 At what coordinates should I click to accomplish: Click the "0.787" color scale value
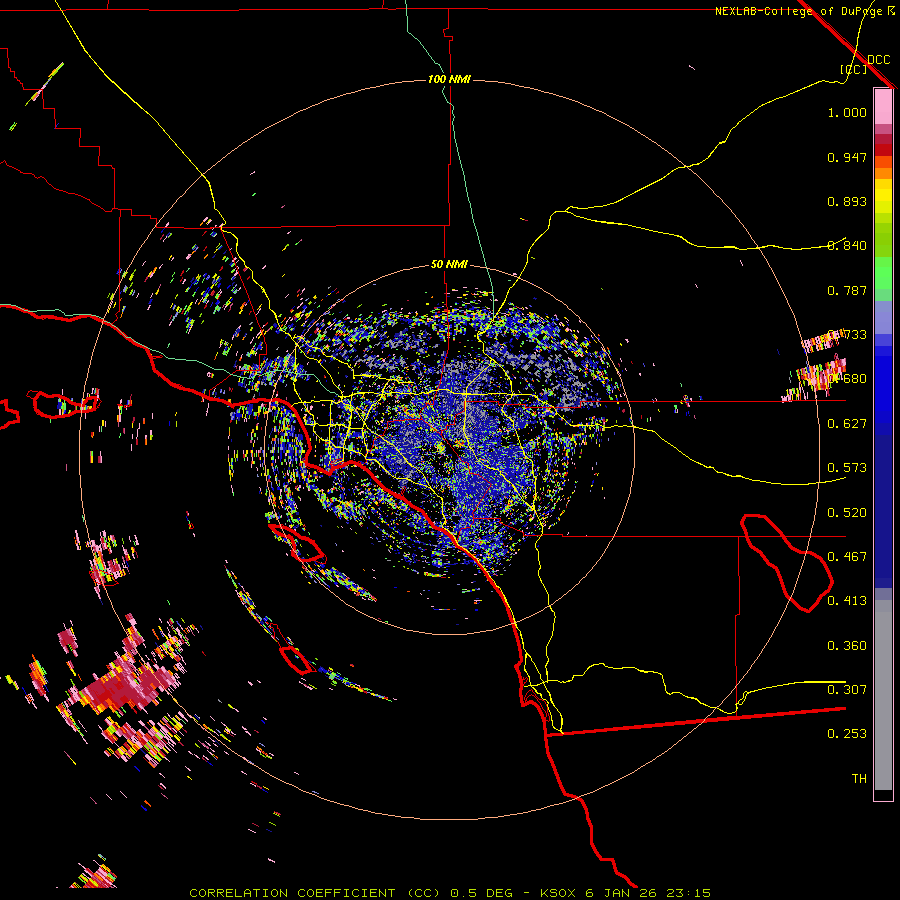click(x=847, y=290)
